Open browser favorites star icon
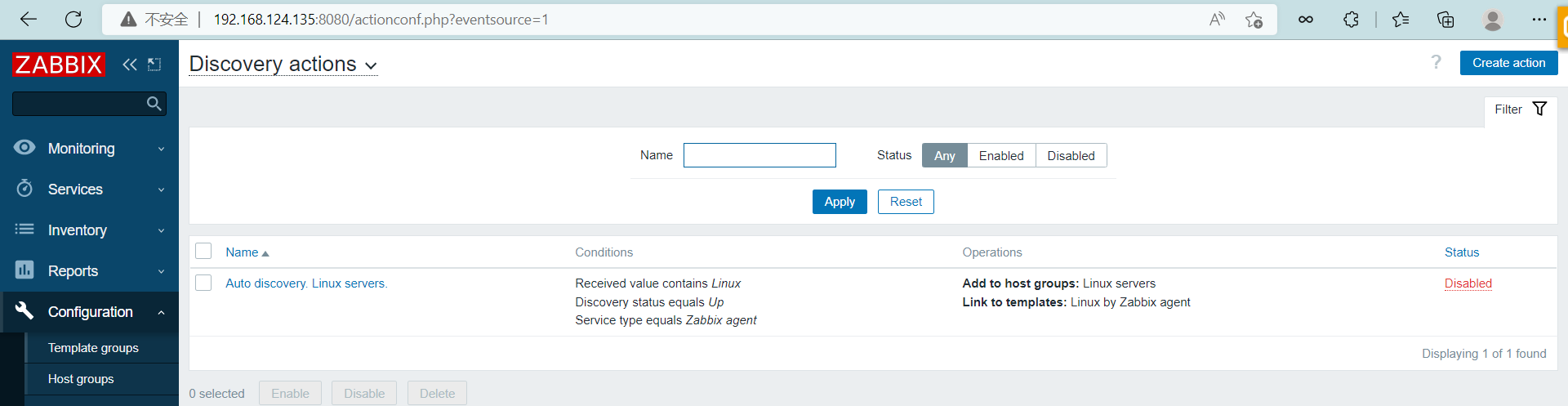 click(1401, 20)
